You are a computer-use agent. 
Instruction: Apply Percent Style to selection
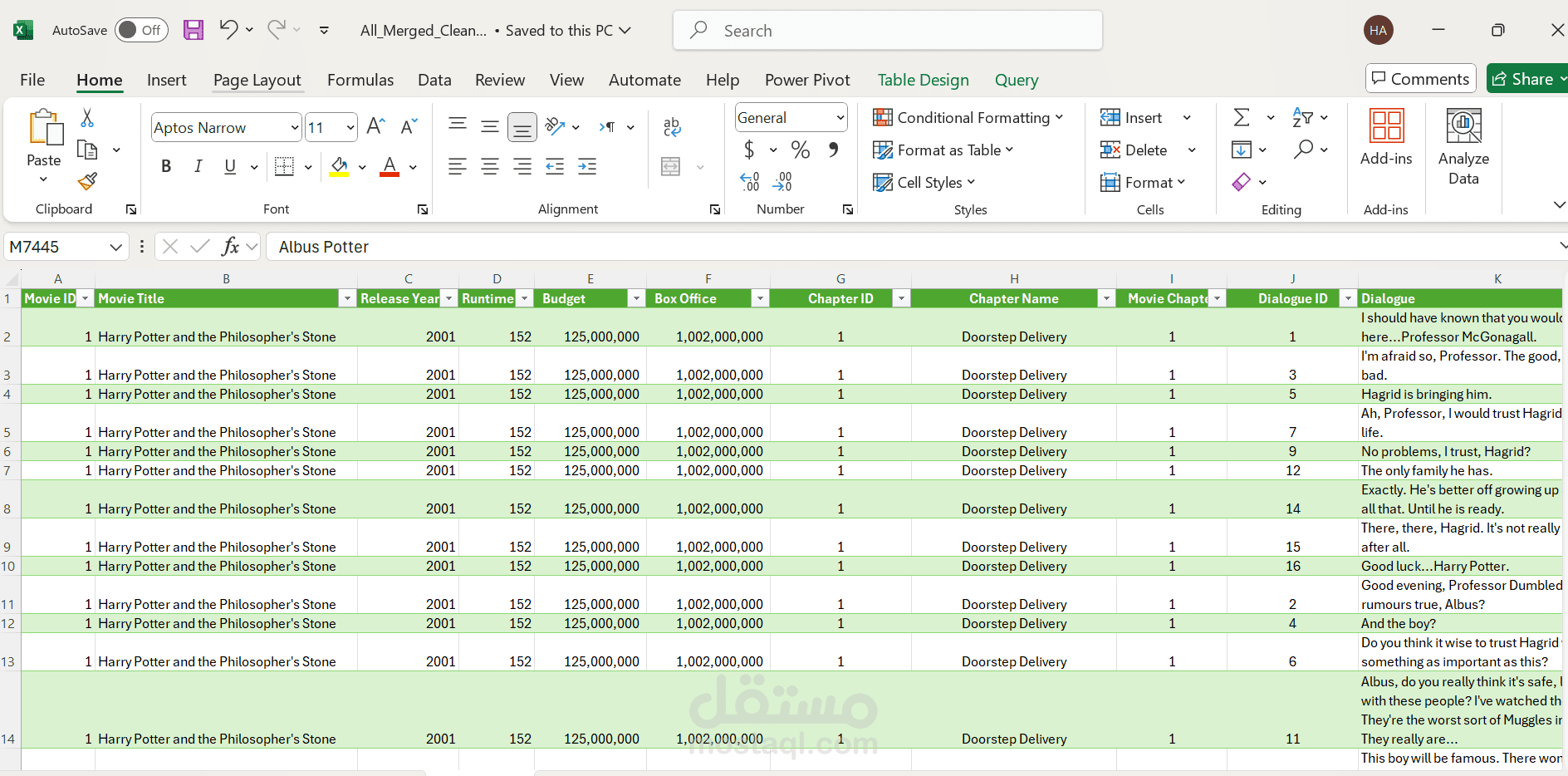click(799, 150)
